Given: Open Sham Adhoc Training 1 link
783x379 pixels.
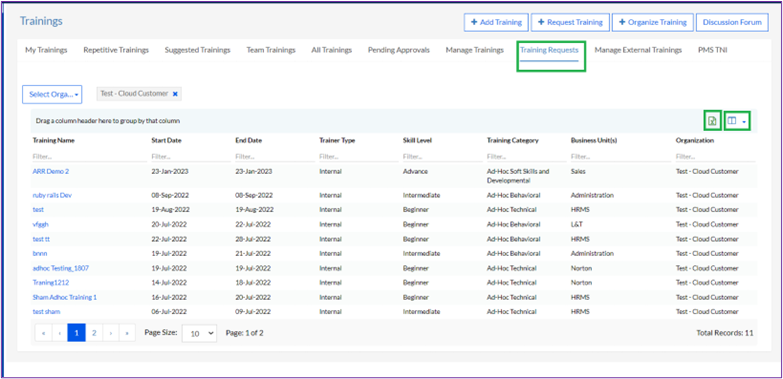Looking at the screenshot, I should point(64,297).
